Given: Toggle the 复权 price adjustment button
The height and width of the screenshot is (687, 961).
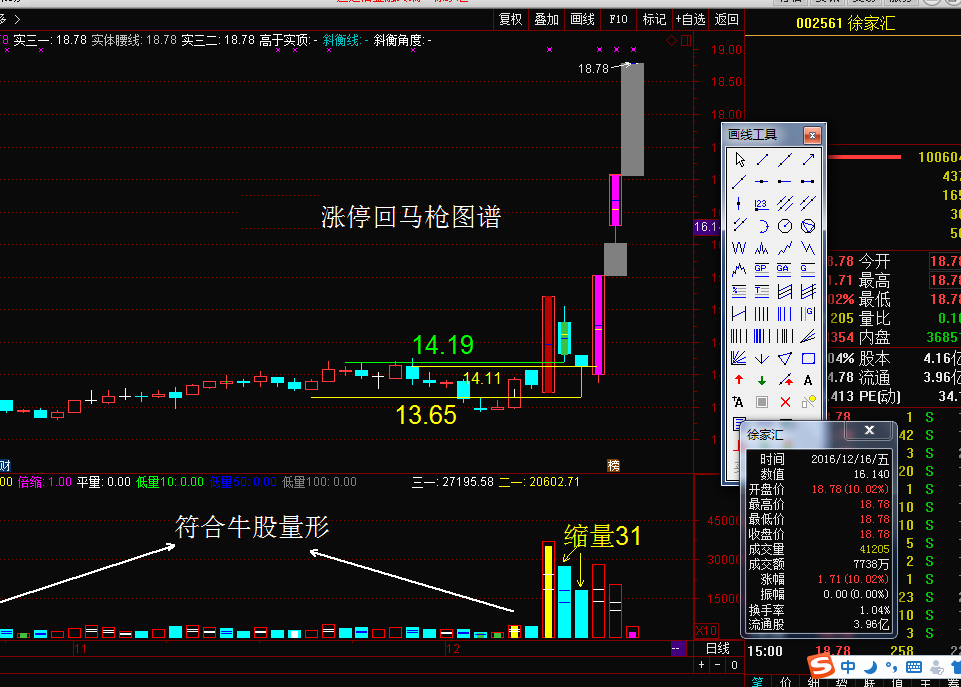Looking at the screenshot, I should coord(510,19).
